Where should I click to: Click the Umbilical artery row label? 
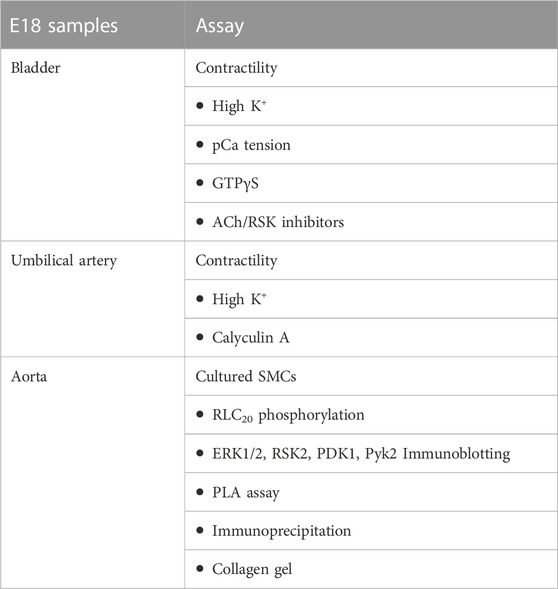click(64, 261)
